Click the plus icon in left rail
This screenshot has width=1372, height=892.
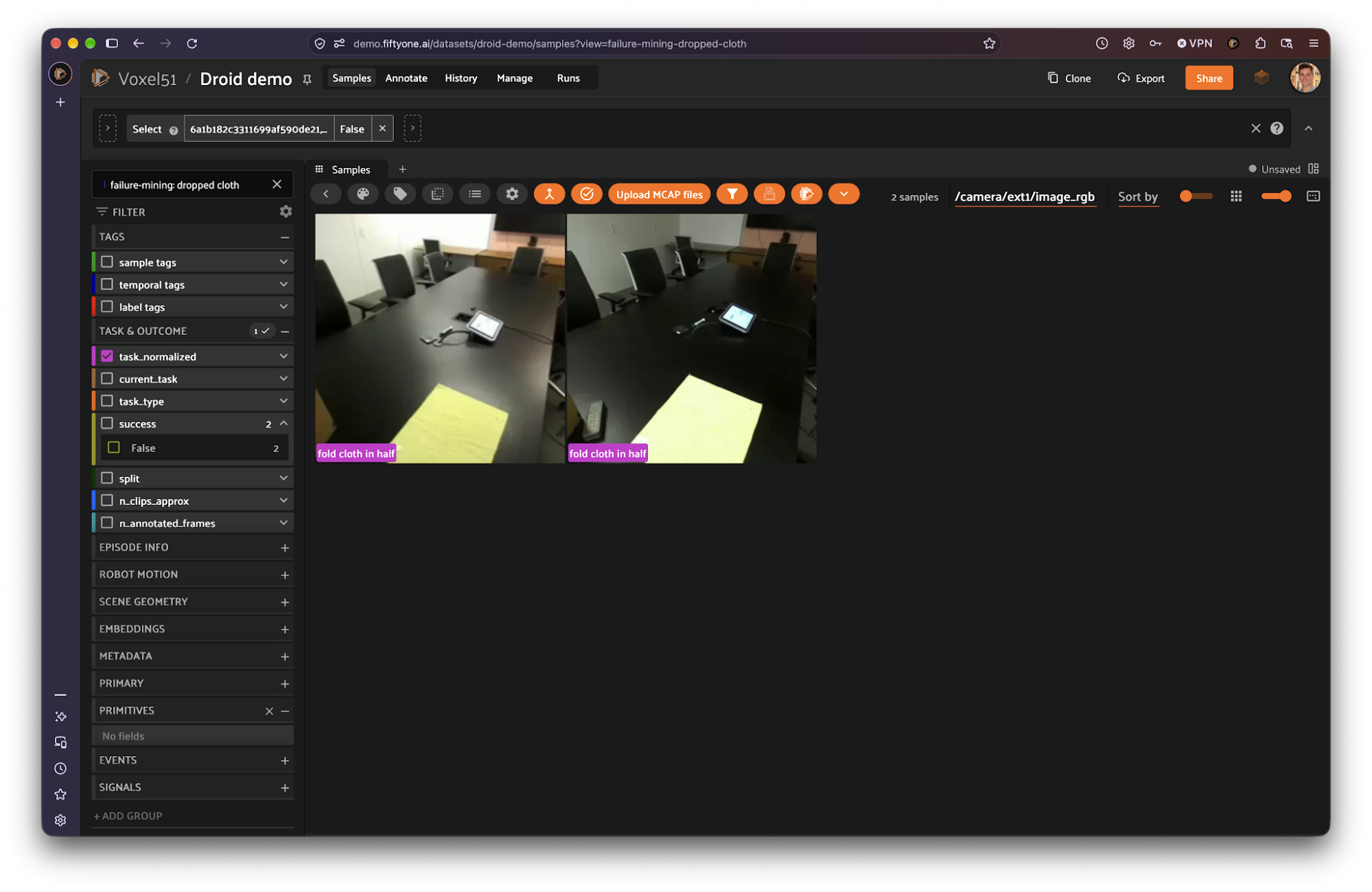[x=60, y=102]
